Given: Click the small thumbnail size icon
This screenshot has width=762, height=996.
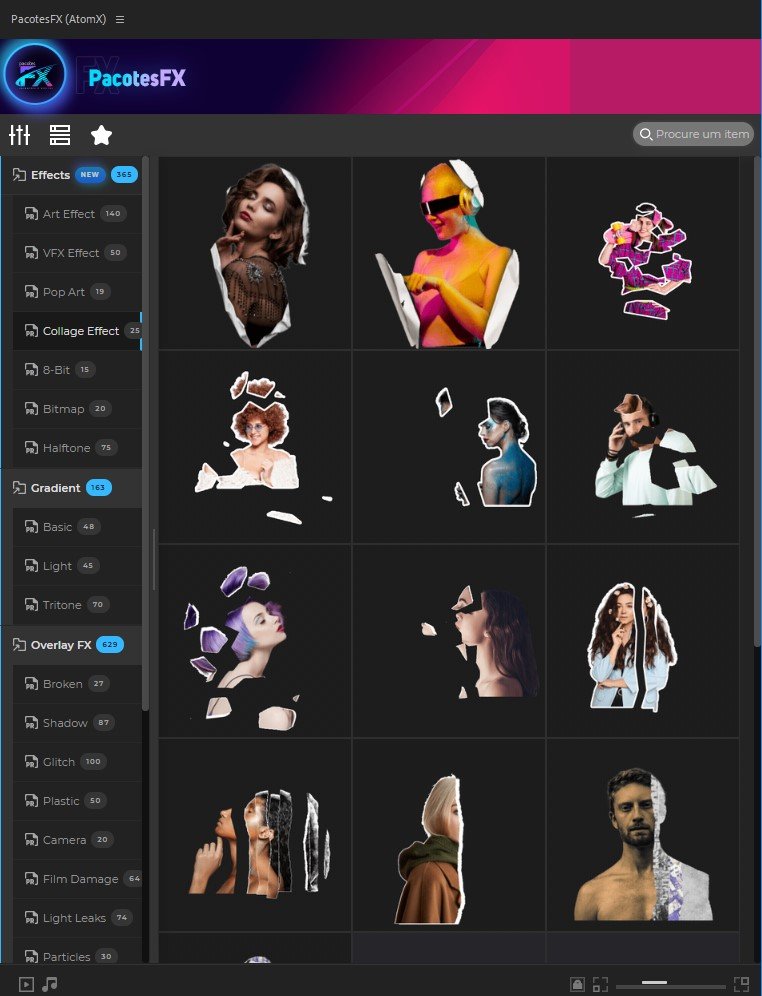Looking at the screenshot, I should click(600, 984).
